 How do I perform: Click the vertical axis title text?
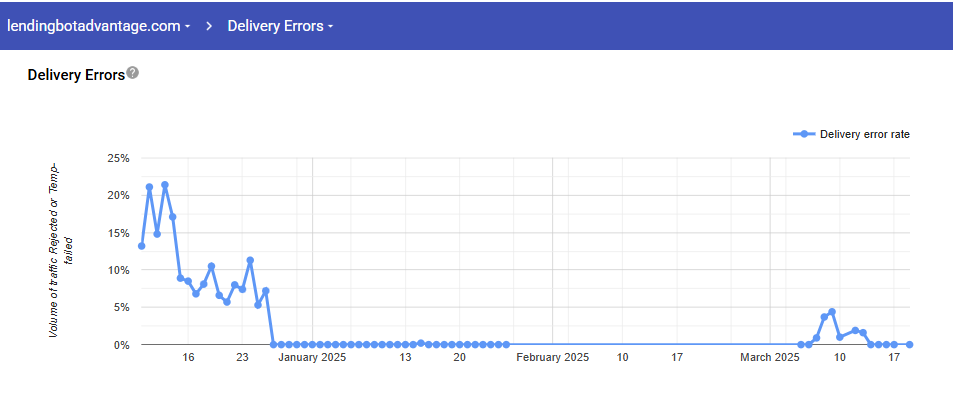[61, 250]
